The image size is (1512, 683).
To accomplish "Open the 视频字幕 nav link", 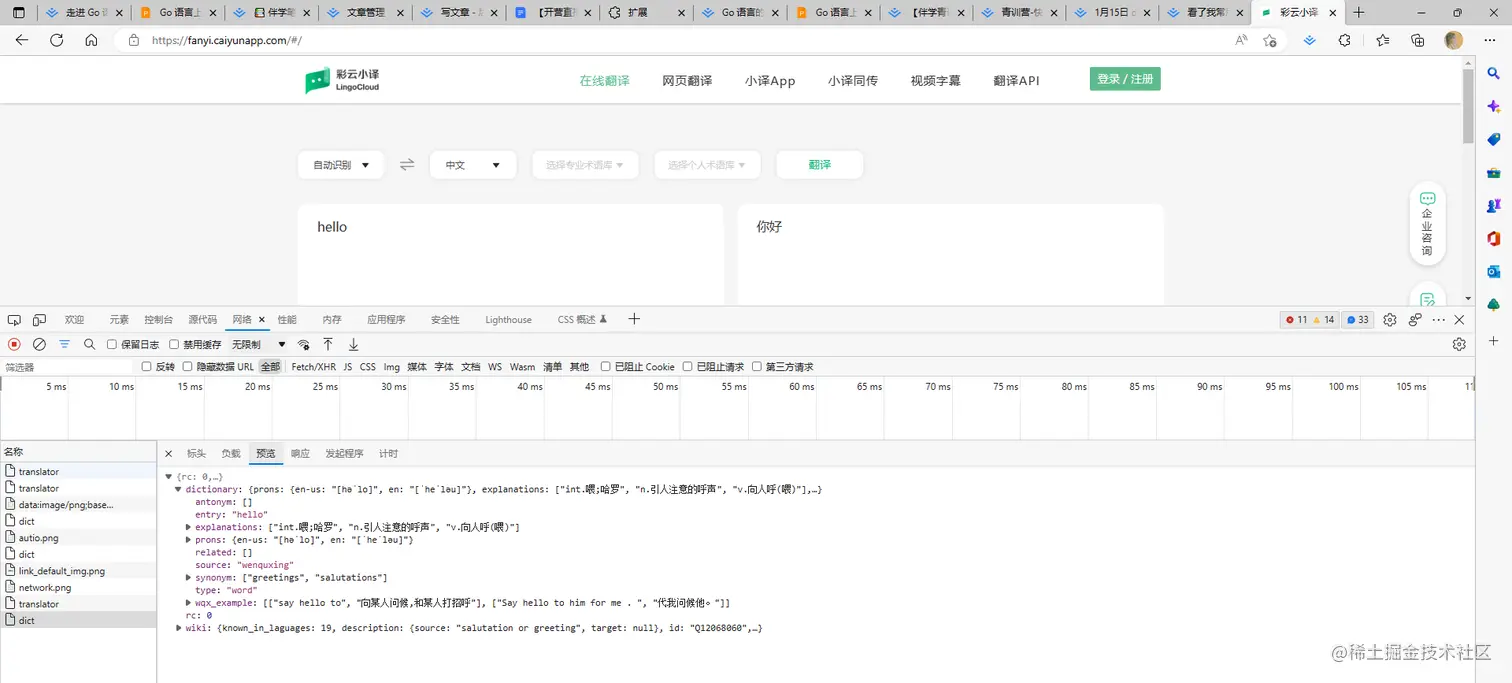I will [935, 80].
